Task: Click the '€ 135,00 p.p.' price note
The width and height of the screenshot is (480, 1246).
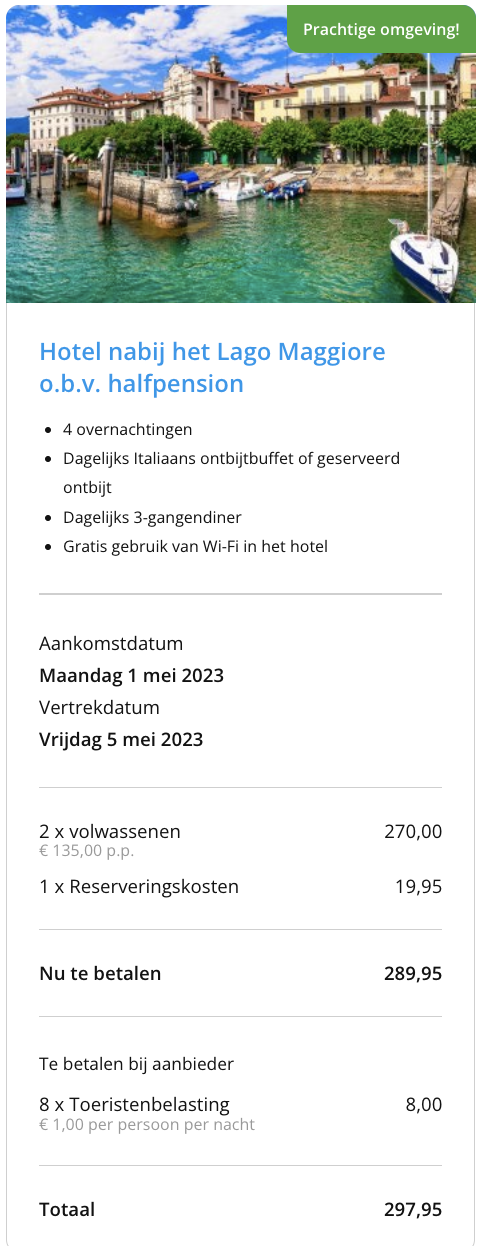Action: (86, 851)
